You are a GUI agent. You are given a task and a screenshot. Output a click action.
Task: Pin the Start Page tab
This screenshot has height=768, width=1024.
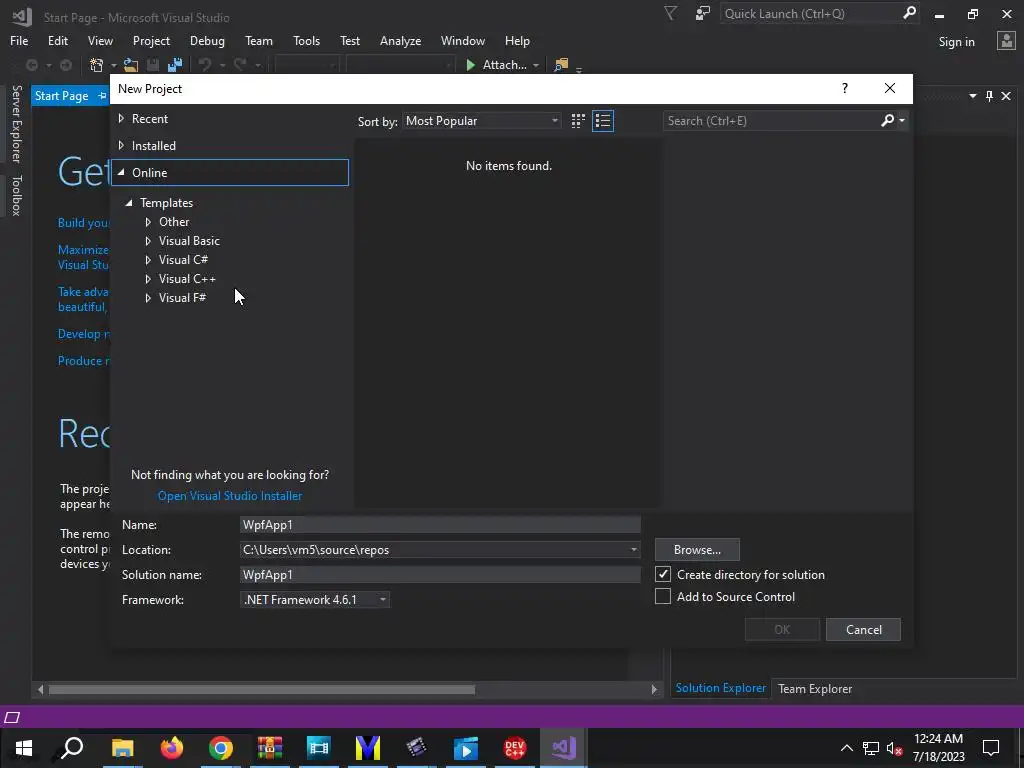102,96
